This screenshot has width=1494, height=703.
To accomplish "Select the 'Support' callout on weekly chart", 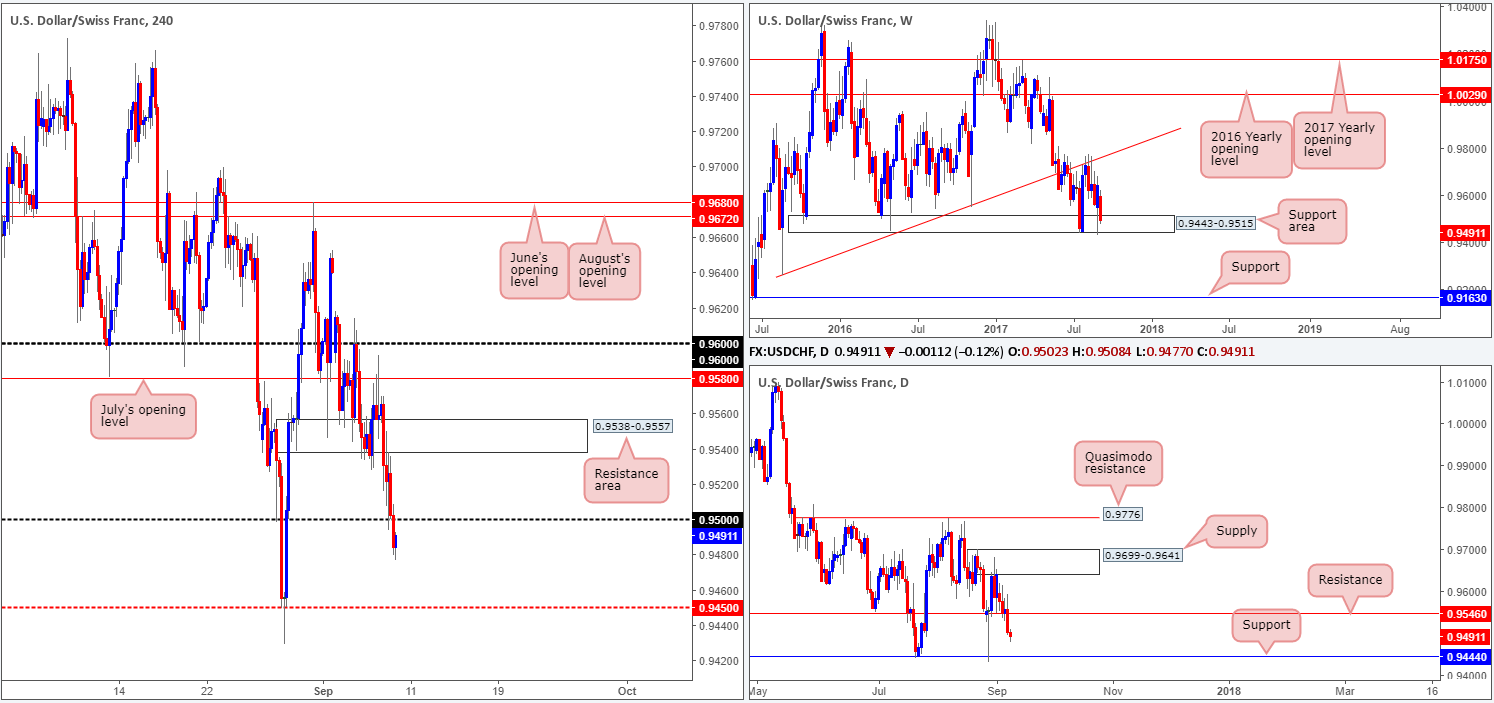I will click(x=1257, y=267).
